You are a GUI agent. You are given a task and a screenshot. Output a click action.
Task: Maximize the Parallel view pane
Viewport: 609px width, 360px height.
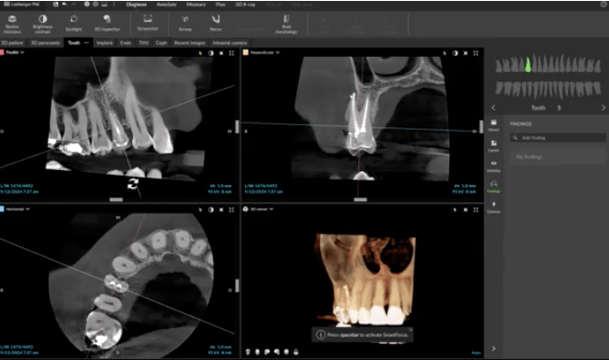[x=231, y=53]
